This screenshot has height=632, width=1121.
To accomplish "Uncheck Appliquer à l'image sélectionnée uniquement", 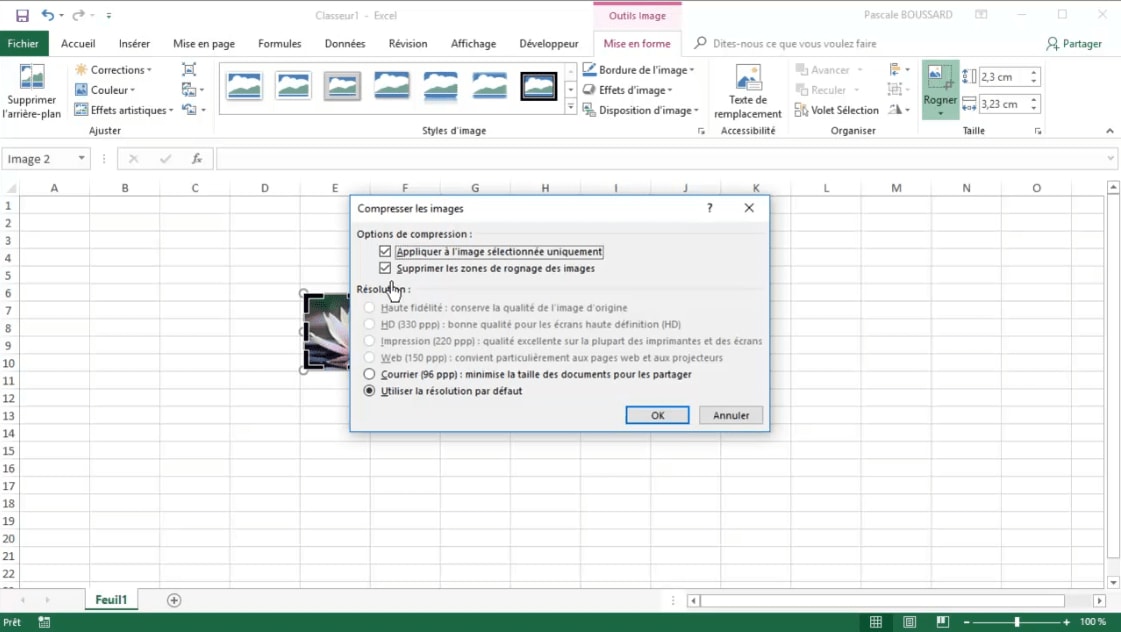I will pos(385,251).
